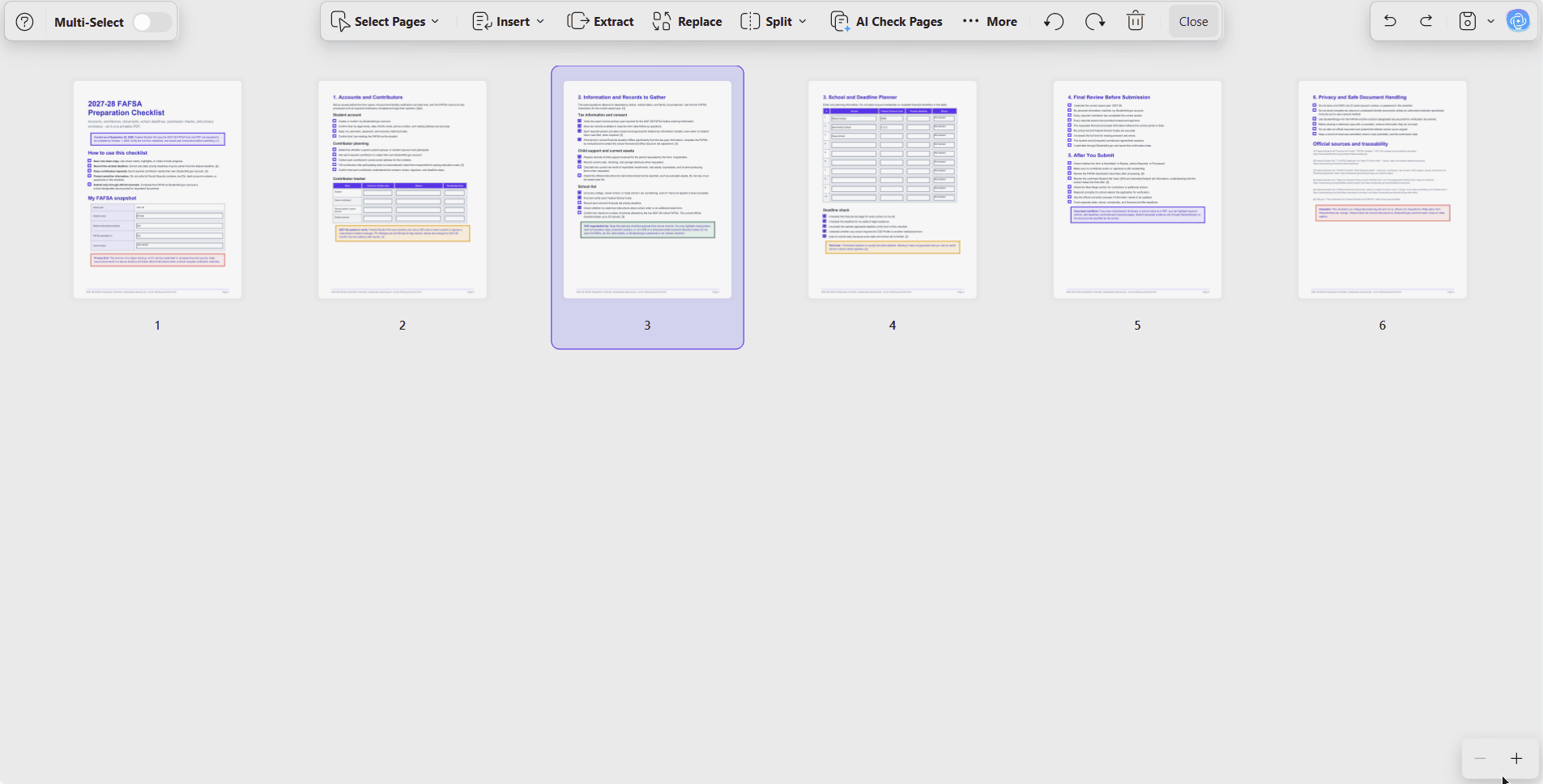
Task: Expand the Save options arrow
Action: point(1490,21)
